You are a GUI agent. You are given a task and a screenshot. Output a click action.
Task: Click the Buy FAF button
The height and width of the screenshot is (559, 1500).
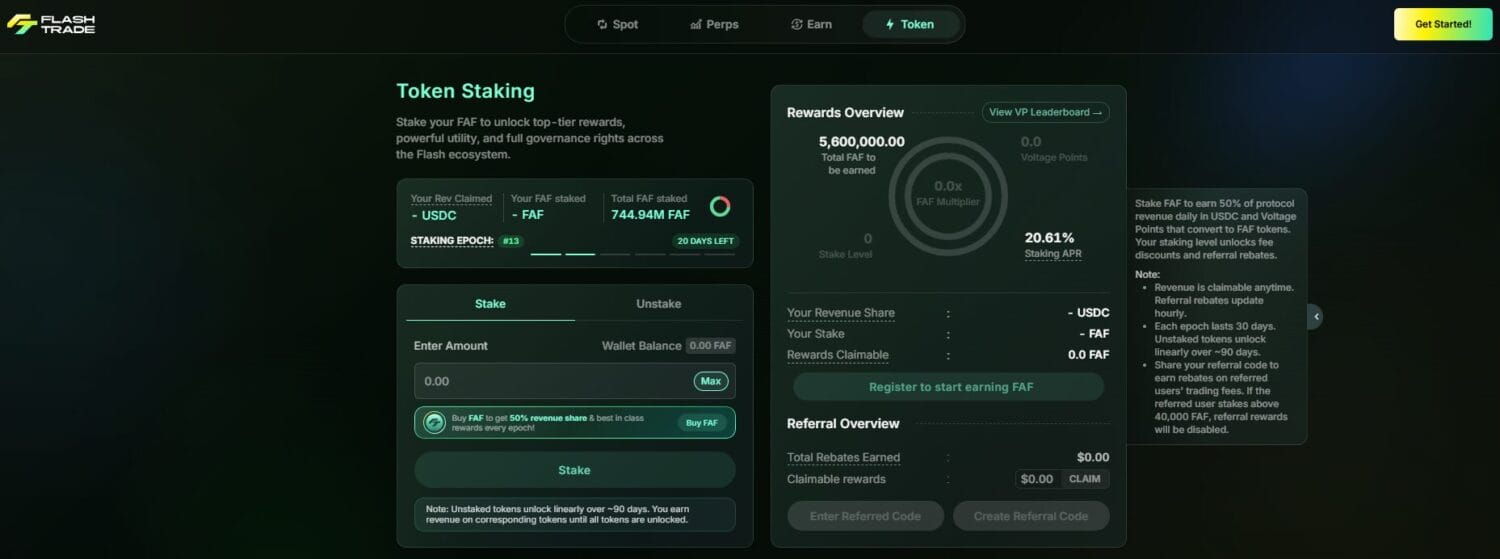[701, 423]
